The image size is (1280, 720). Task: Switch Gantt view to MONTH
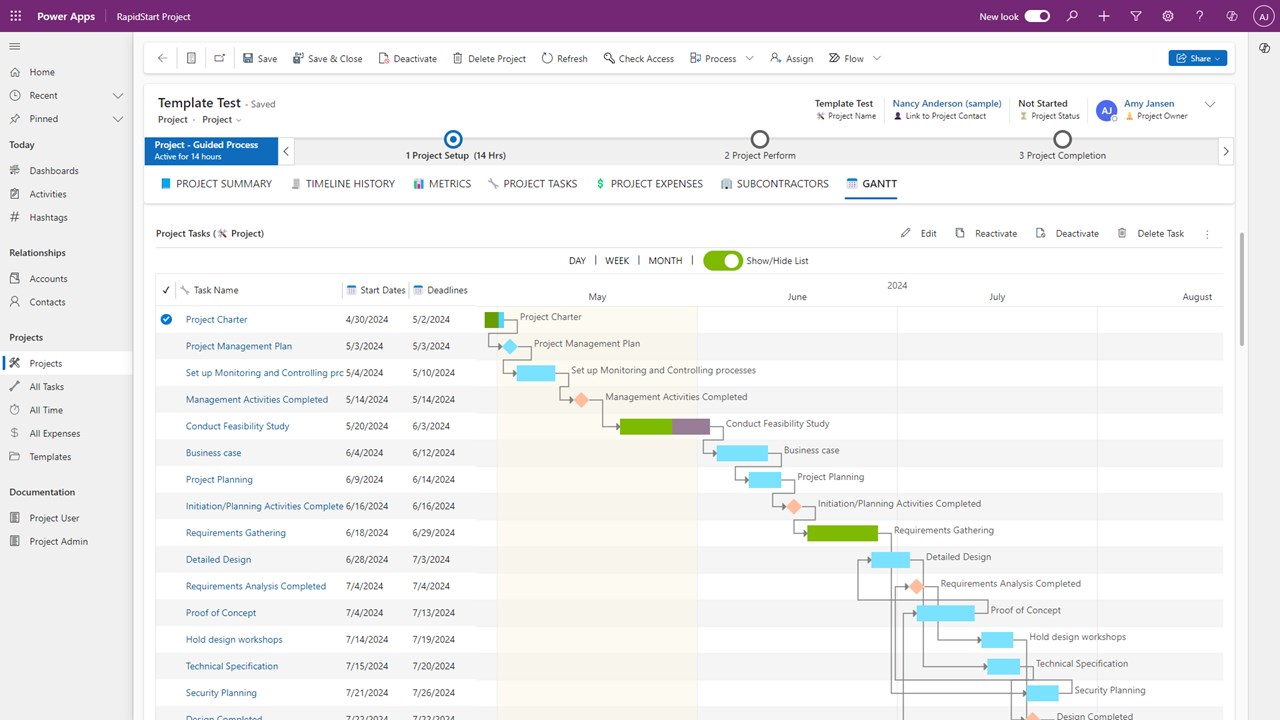coord(665,261)
